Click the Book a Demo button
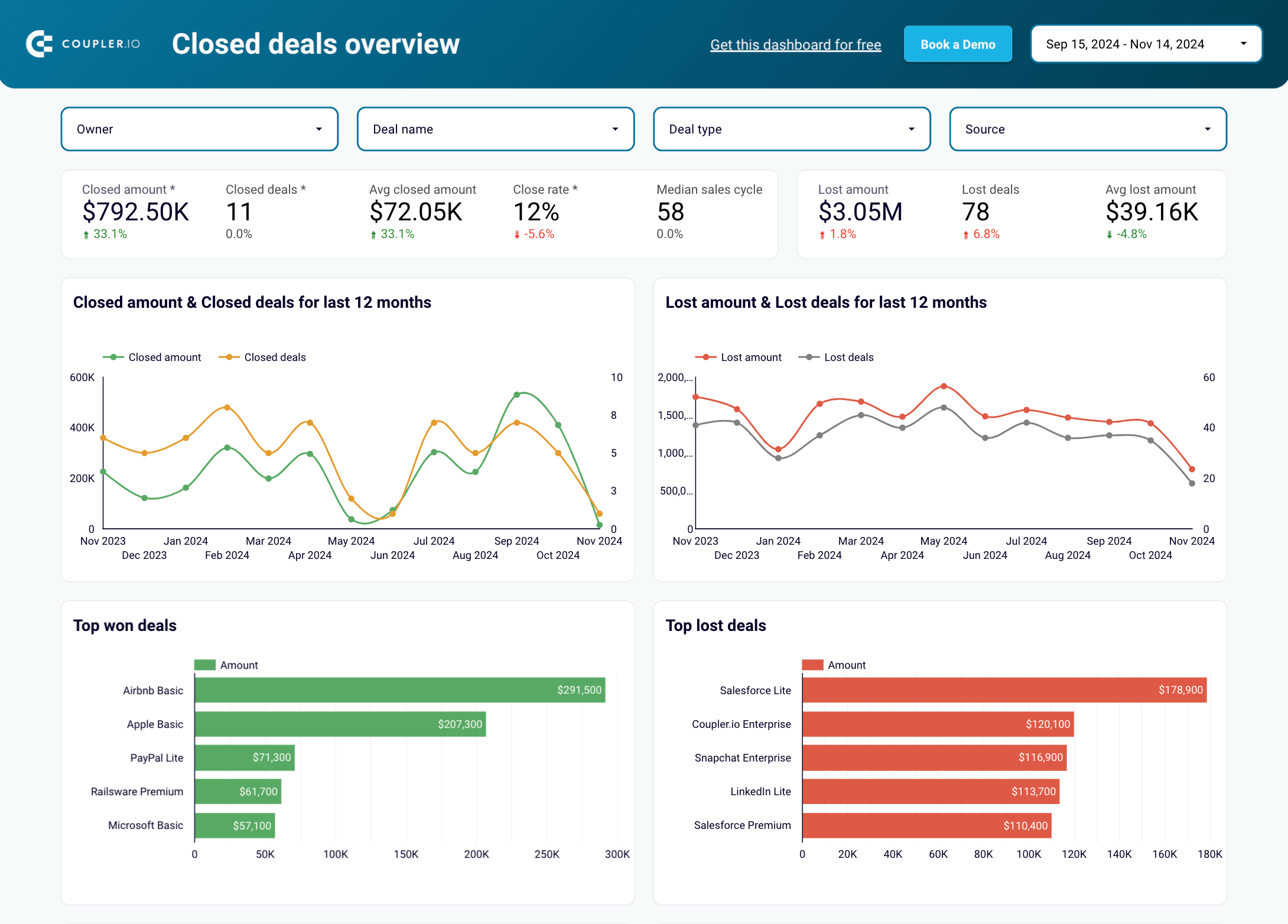Screen dimensions: 1288x924 [x=958, y=44]
